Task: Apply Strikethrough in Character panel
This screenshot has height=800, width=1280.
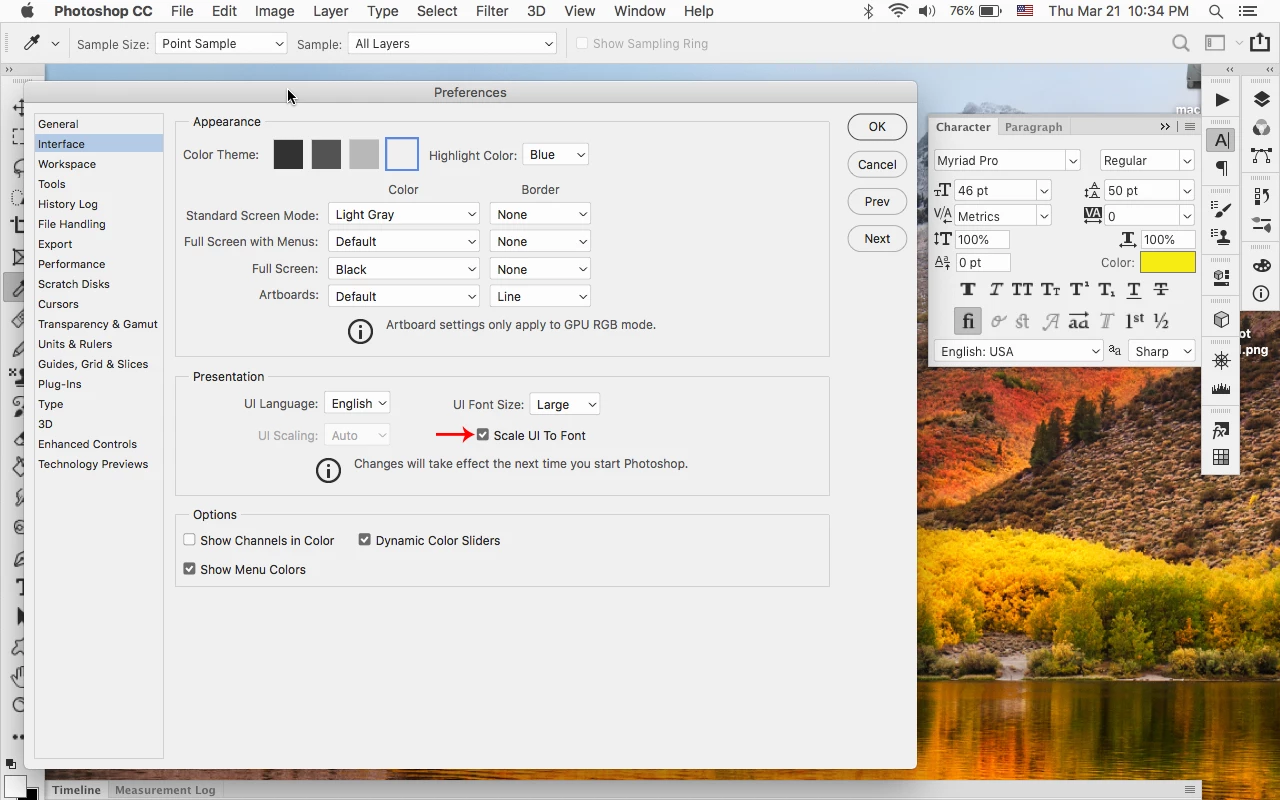Action: 1161,289
